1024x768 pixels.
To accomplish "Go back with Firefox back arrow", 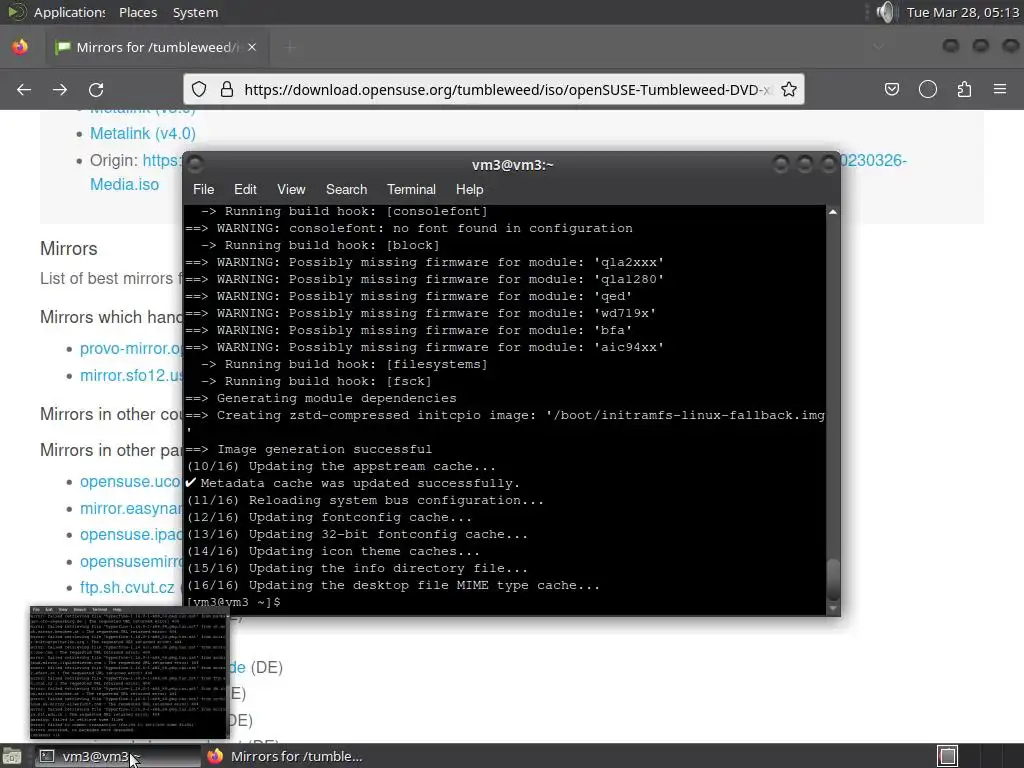I will (24, 89).
